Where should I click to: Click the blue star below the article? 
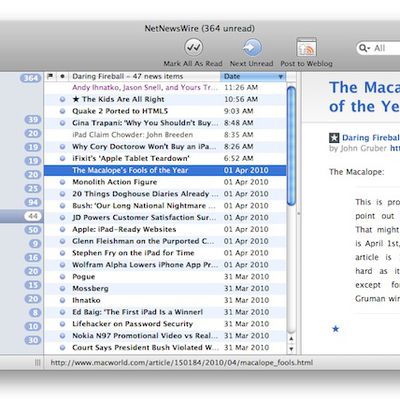pos(336,329)
